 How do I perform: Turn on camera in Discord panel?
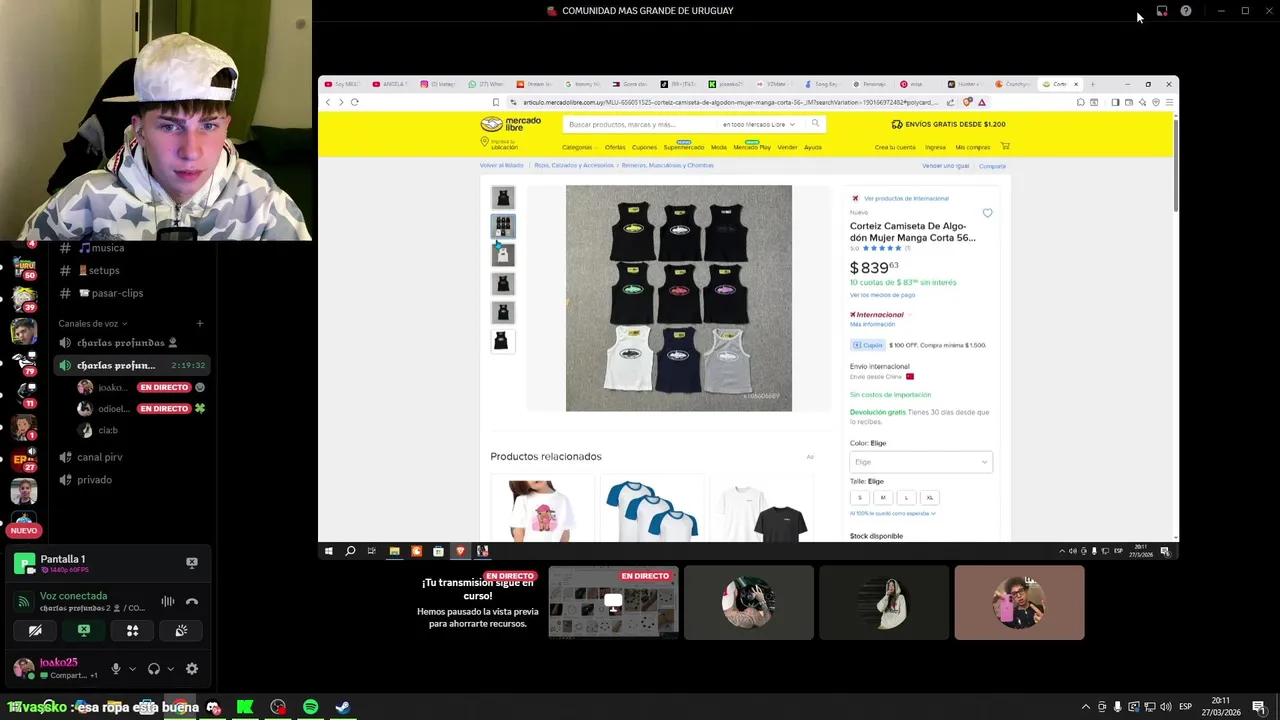35,631
